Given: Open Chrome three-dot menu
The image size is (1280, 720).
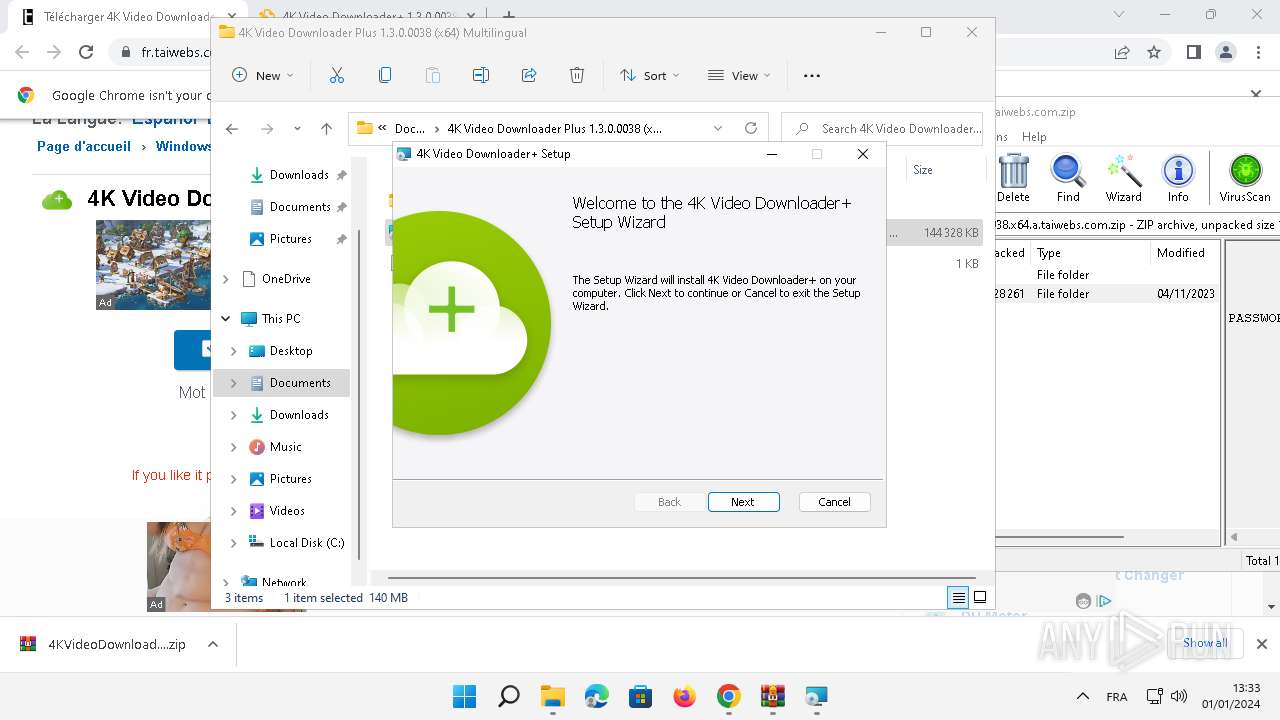Looking at the screenshot, I should coord(1260,52).
